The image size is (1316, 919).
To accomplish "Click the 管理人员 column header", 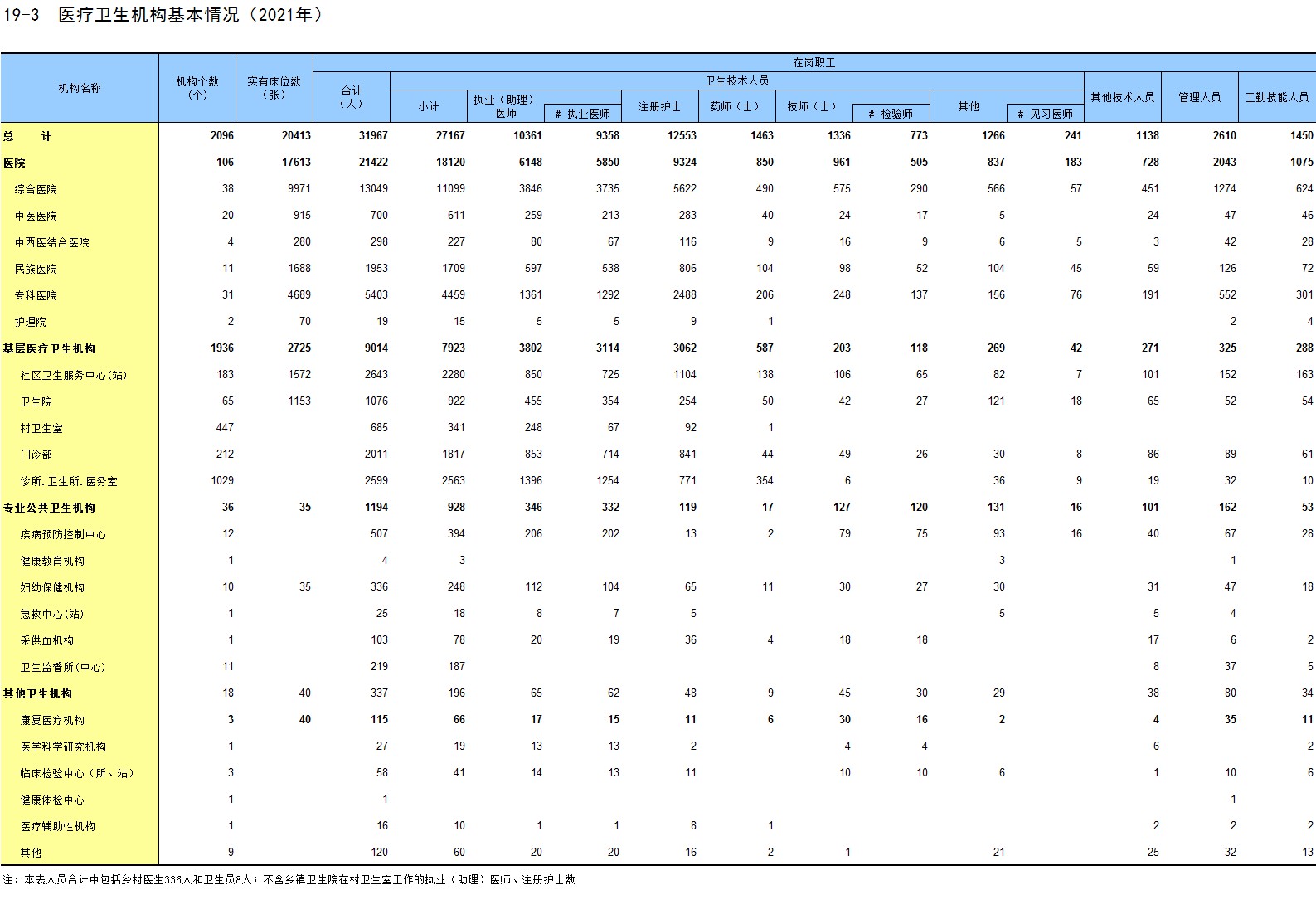I will pos(1199,97).
